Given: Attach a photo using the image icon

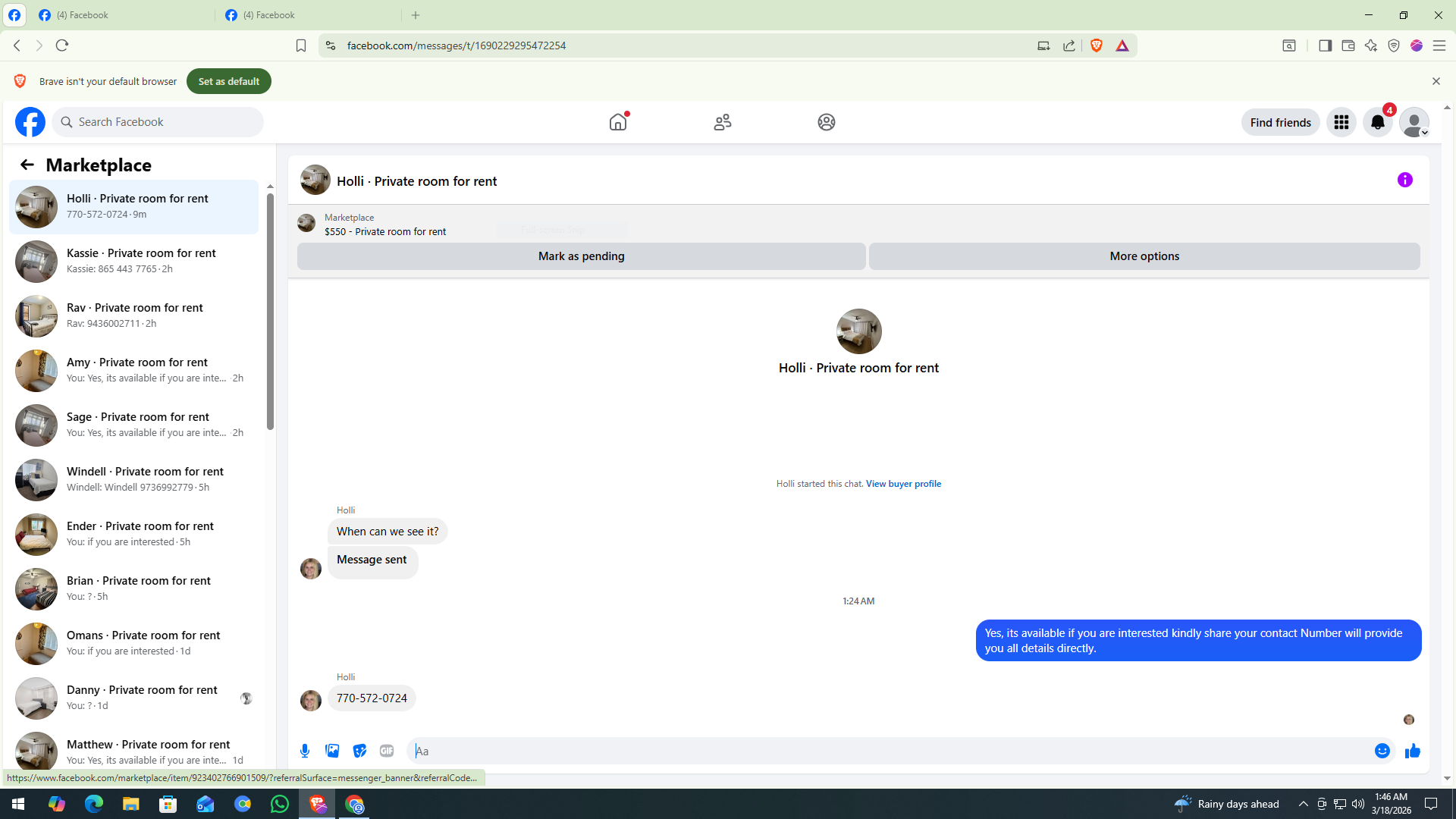Looking at the screenshot, I should (x=332, y=751).
